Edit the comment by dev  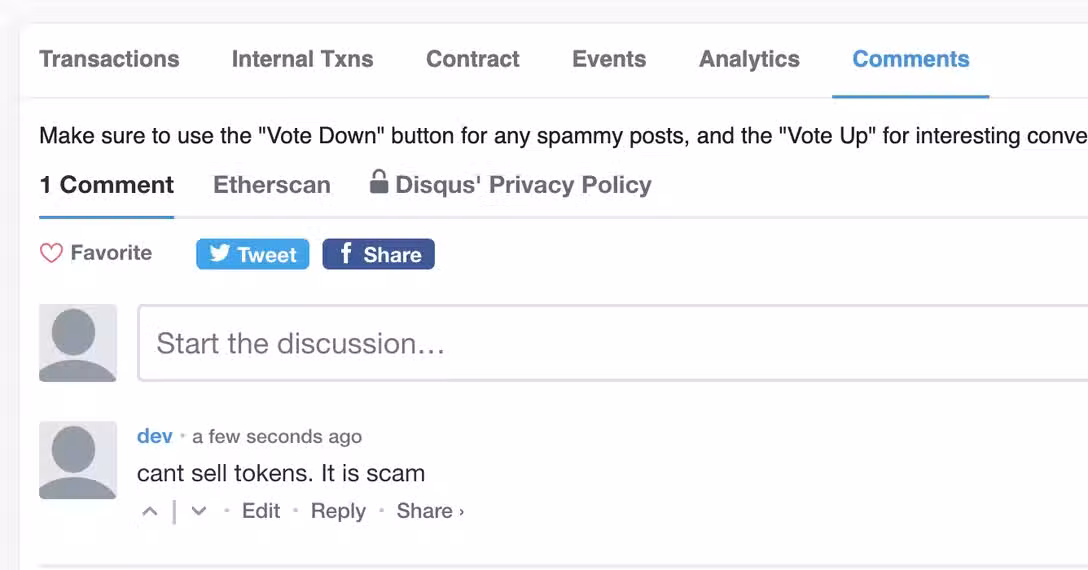(x=261, y=511)
